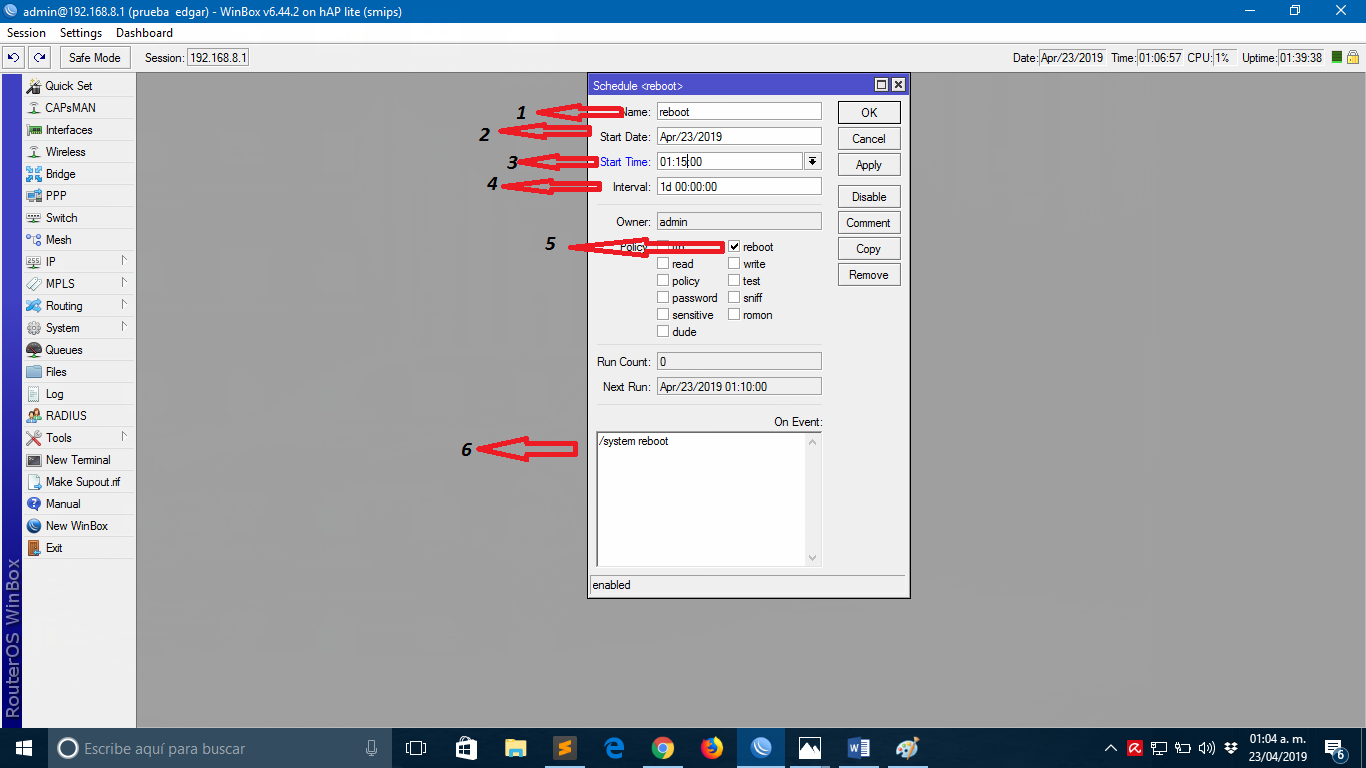
Task: Enable the write policy checkbox
Action: click(x=734, y=264)
